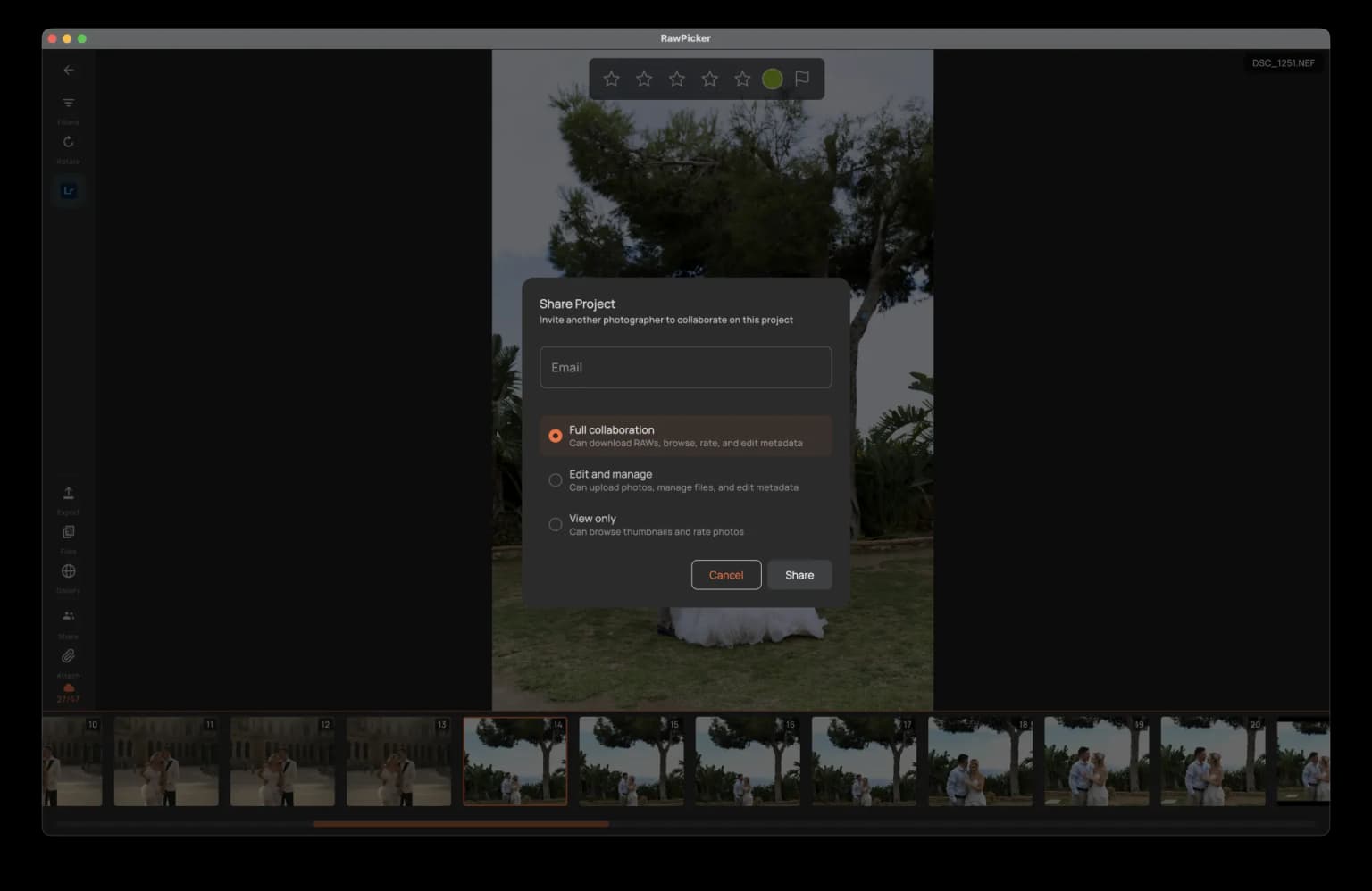This screenshot has height=891, width=1372.
Task: Click the Email input field
Action: click(x=685, y=367)
